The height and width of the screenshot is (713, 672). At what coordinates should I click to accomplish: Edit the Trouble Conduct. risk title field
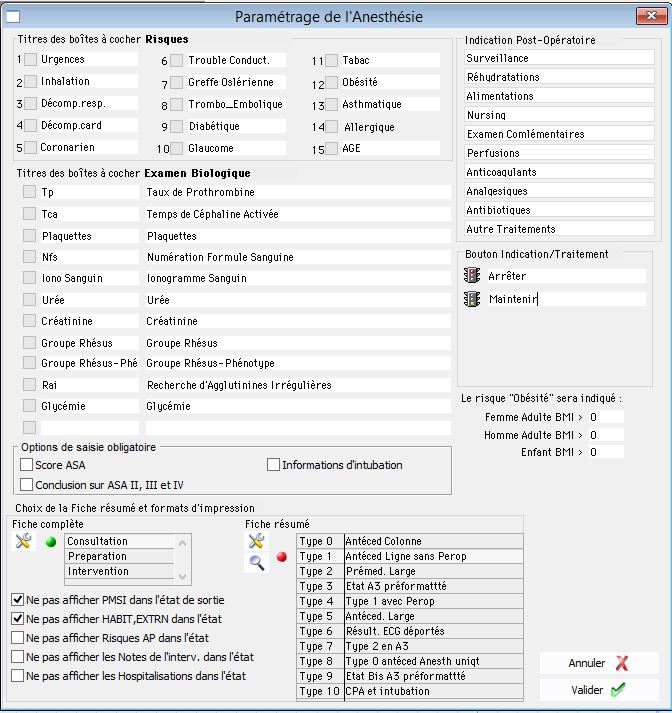point(236,60)
